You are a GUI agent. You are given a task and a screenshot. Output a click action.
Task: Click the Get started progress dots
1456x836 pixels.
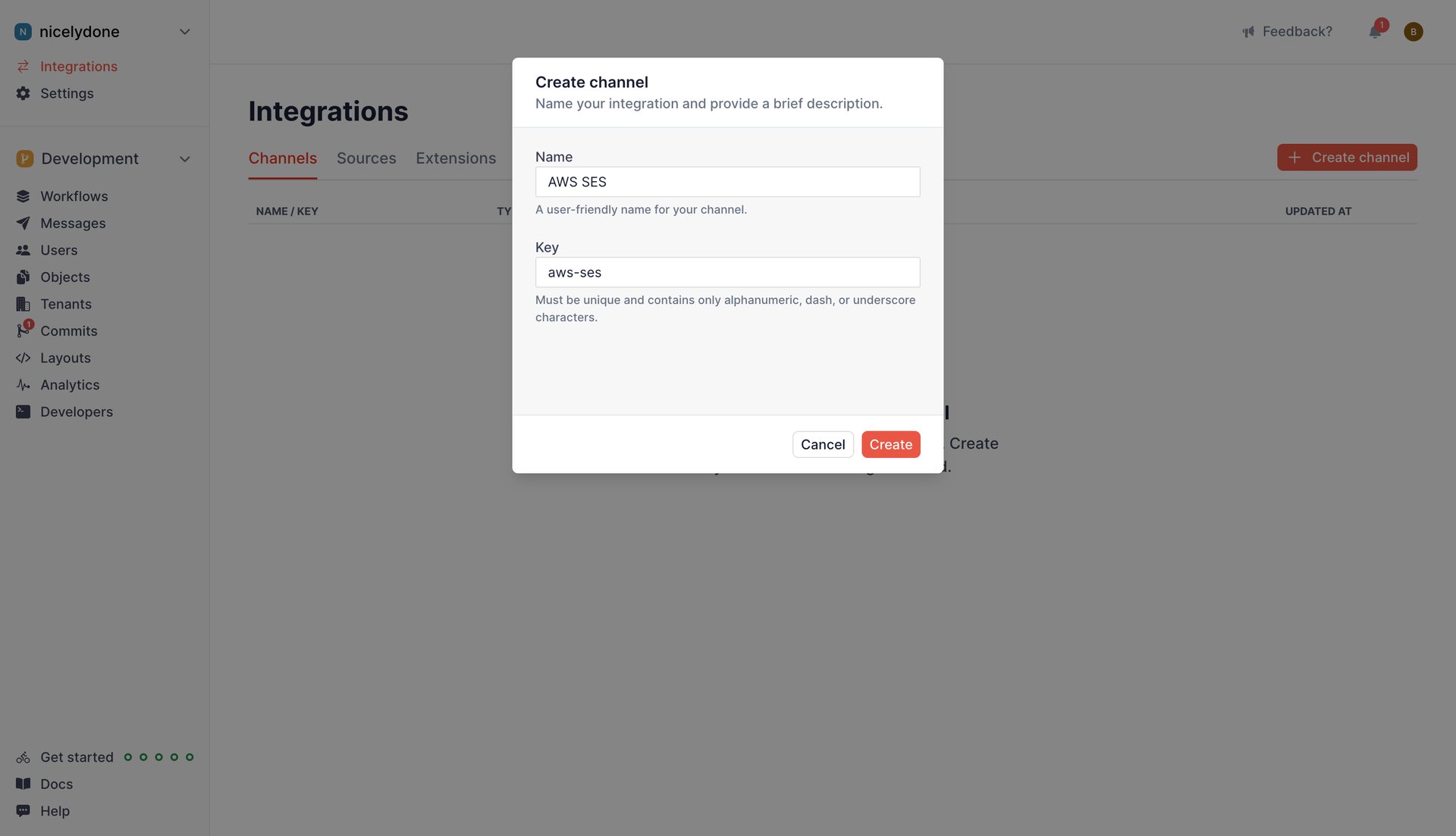click(x=158, y=756)
